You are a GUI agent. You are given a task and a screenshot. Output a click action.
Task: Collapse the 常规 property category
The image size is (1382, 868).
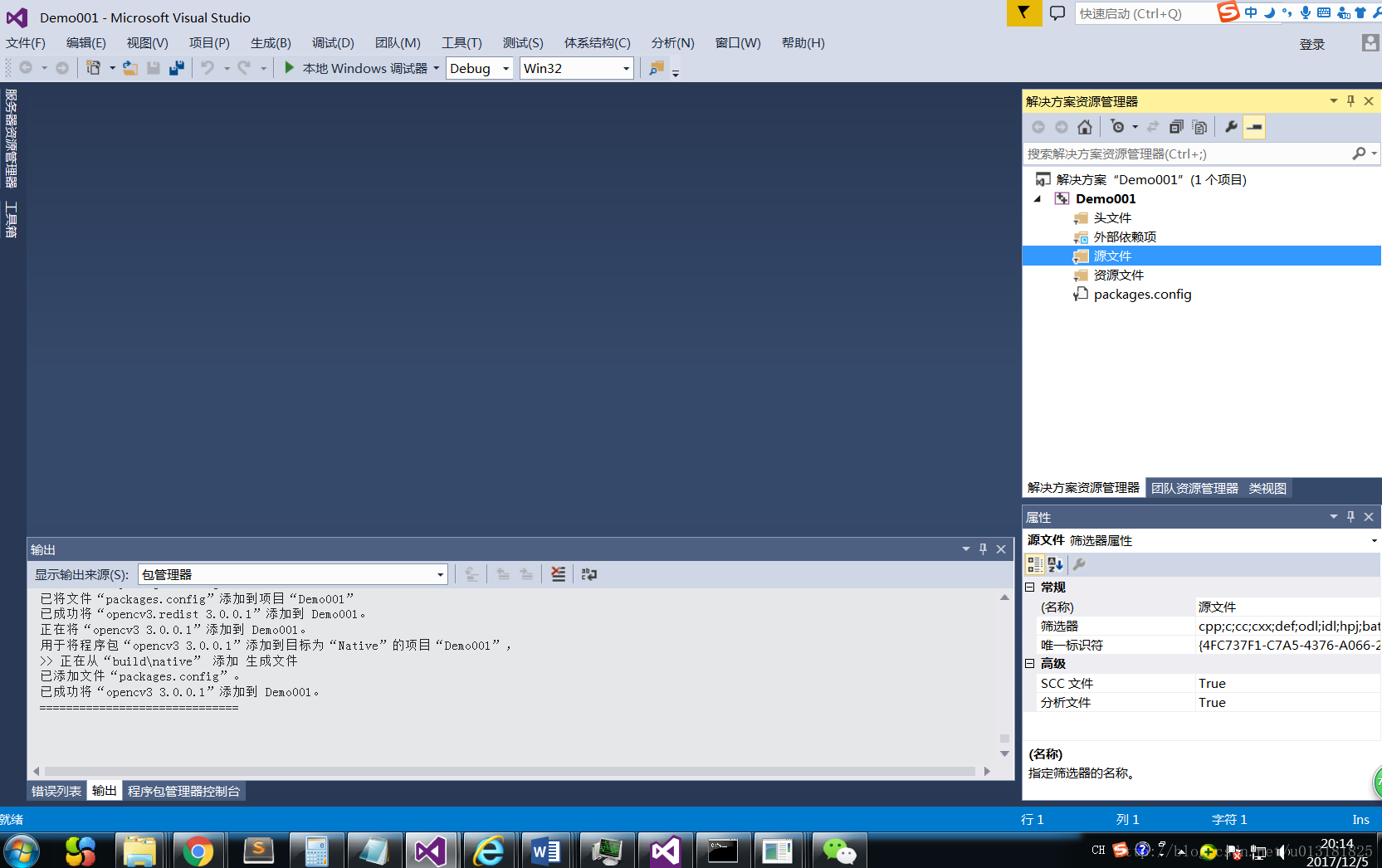point(1030,587)
